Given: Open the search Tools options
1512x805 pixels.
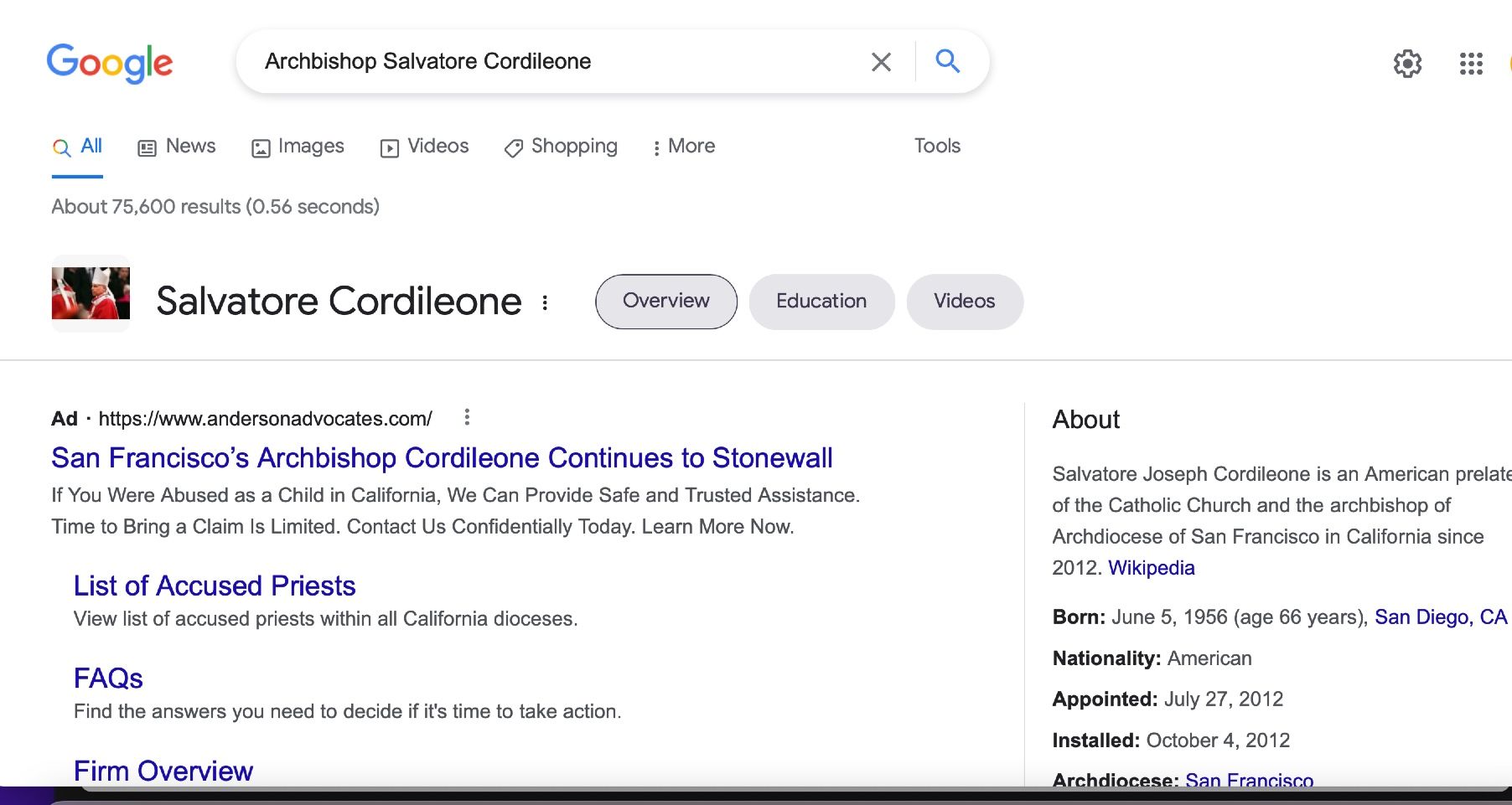Looking at the screenshot, I should 937,146.
